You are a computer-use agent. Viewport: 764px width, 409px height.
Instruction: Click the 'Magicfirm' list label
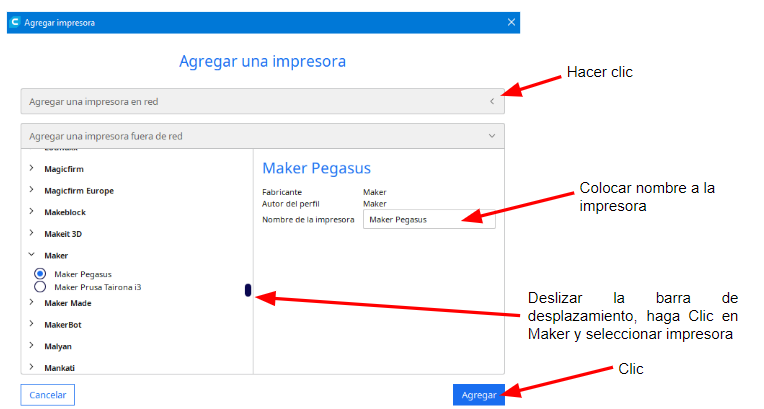coord(64,169)
